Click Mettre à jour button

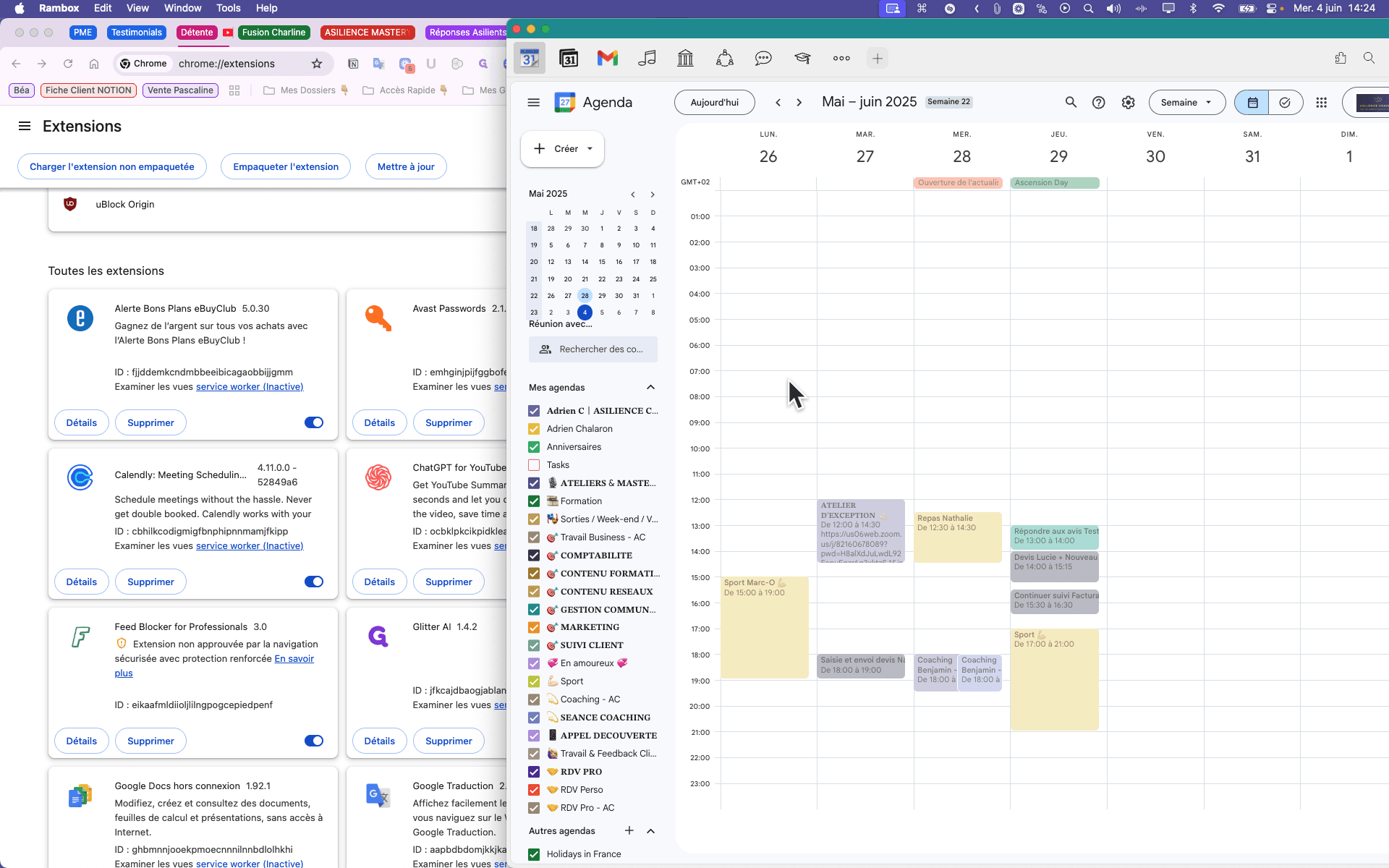pyautogui.click(x=406, y=167)
